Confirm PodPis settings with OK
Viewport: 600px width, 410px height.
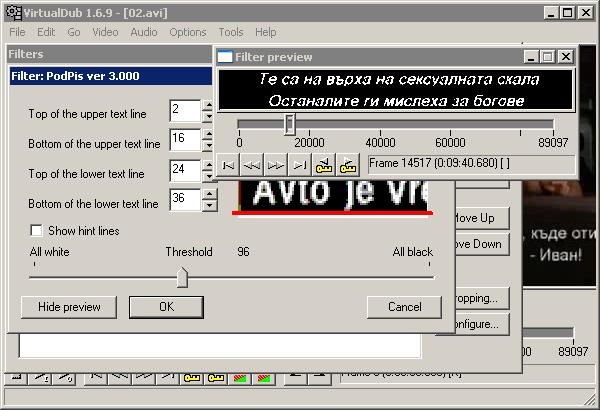click(166, 307)
